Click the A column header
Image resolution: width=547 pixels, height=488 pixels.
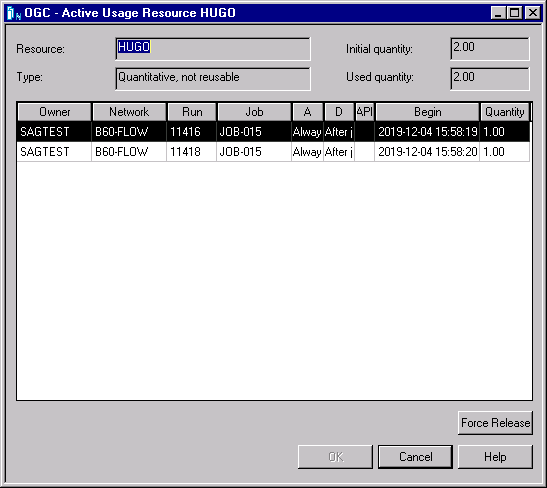pos(308,112)
